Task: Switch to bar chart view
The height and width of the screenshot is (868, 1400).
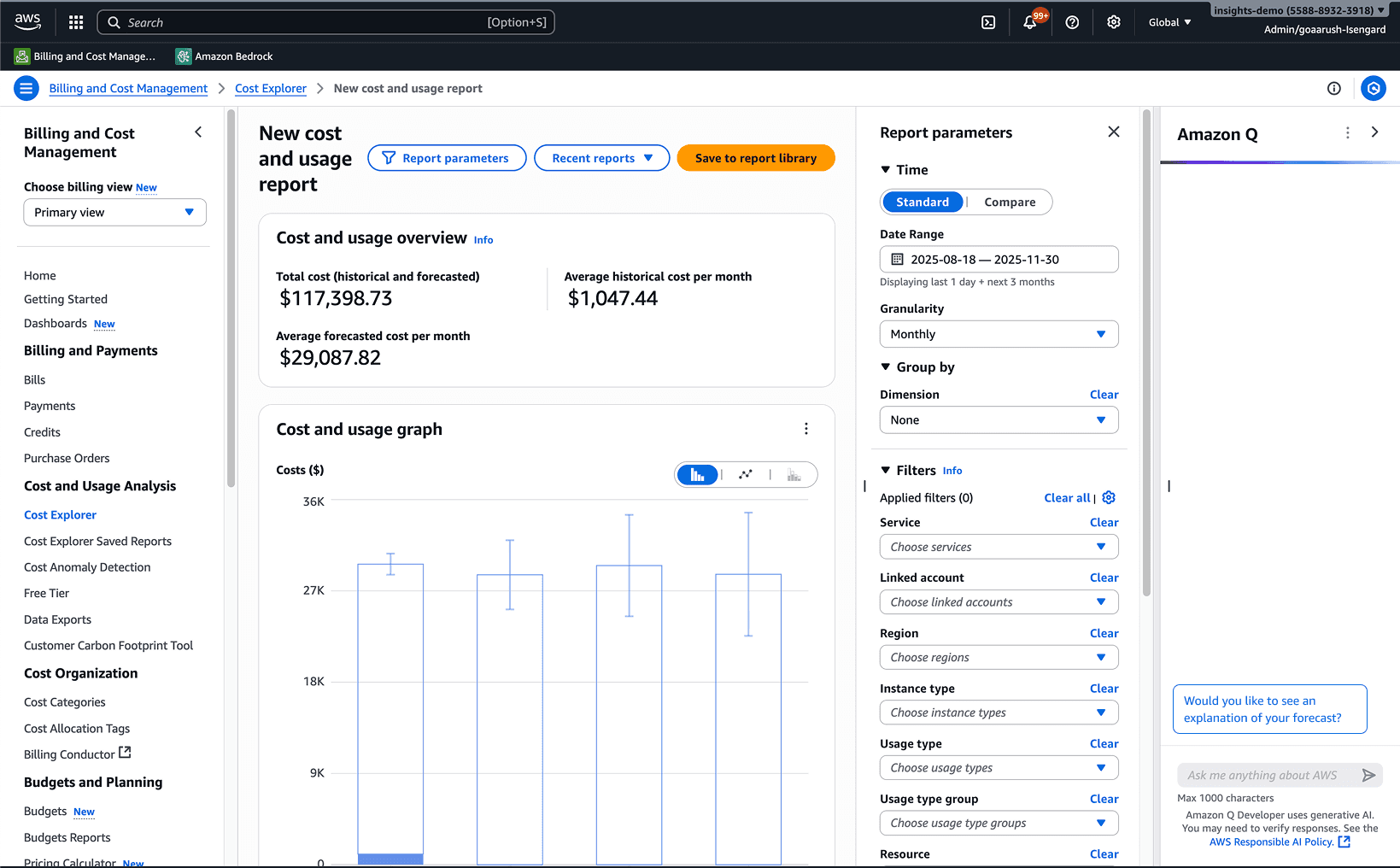Action: click(698, 475)
